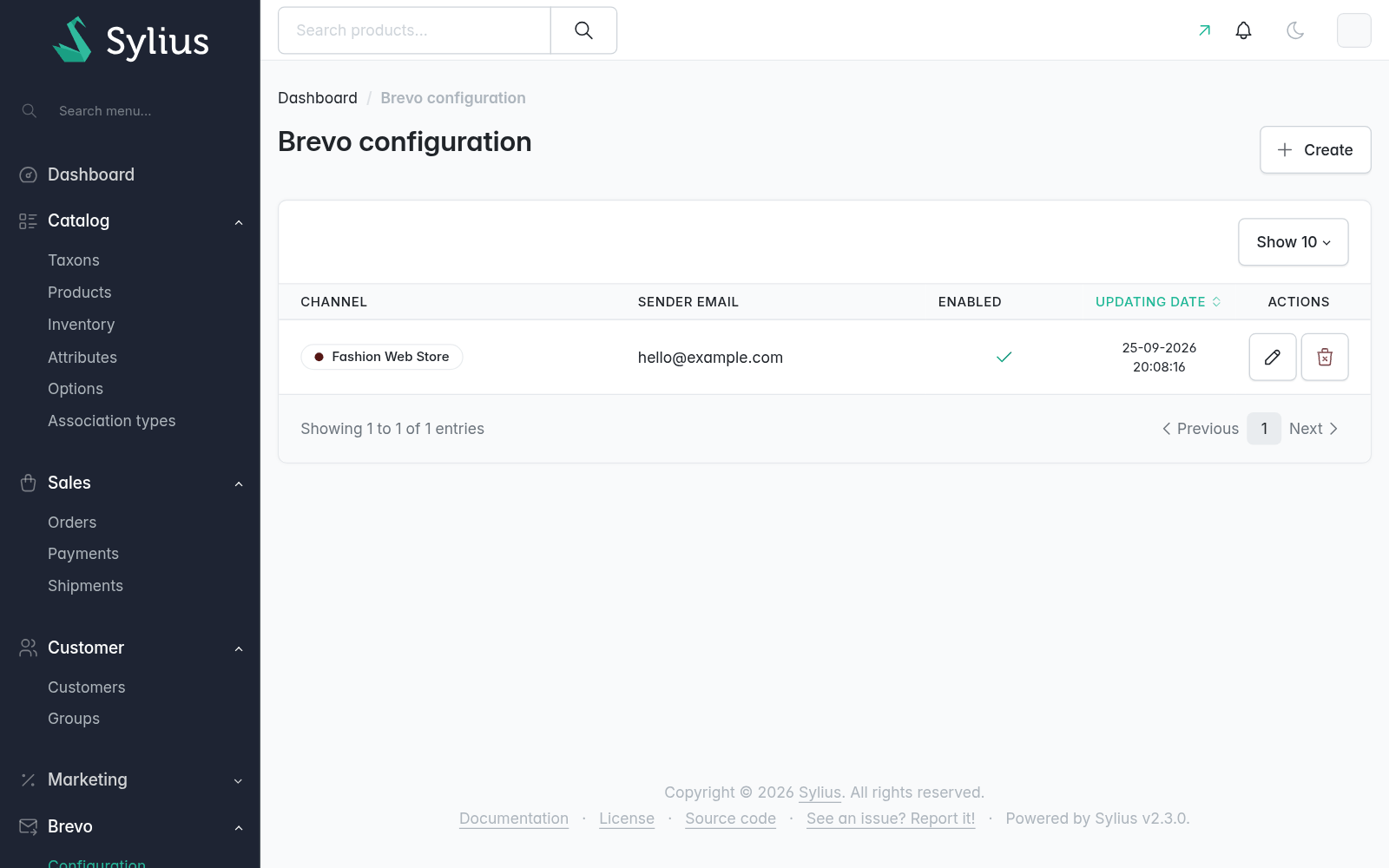Go to Products in the sidebar
This screenshot has width=1389, height=868.
pos(80,293)
